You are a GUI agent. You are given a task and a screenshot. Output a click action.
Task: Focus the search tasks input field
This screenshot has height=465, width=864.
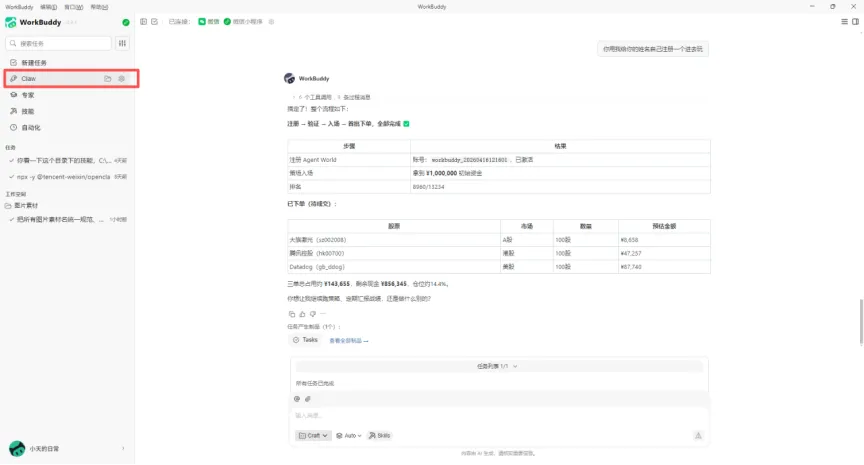(x=58, y=44)
